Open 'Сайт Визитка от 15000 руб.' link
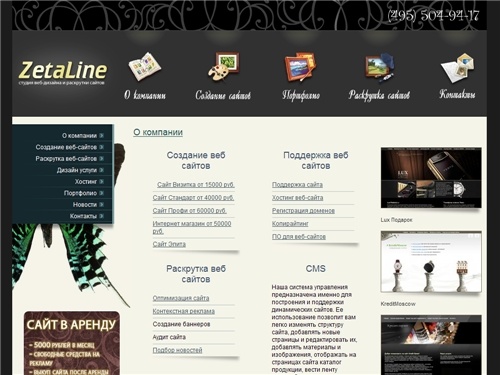 pyautogui.click(x=196, y=185)
